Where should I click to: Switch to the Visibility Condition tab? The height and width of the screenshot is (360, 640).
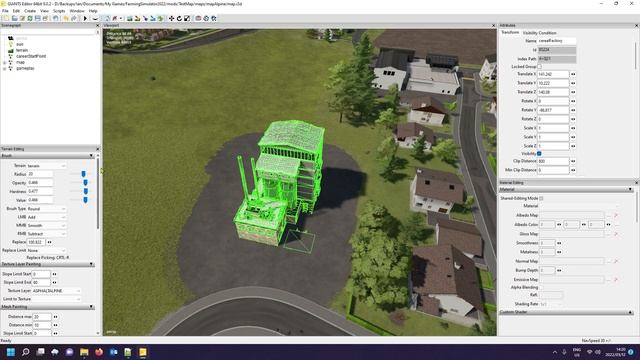pyautogui.click(x=540, y=33)
